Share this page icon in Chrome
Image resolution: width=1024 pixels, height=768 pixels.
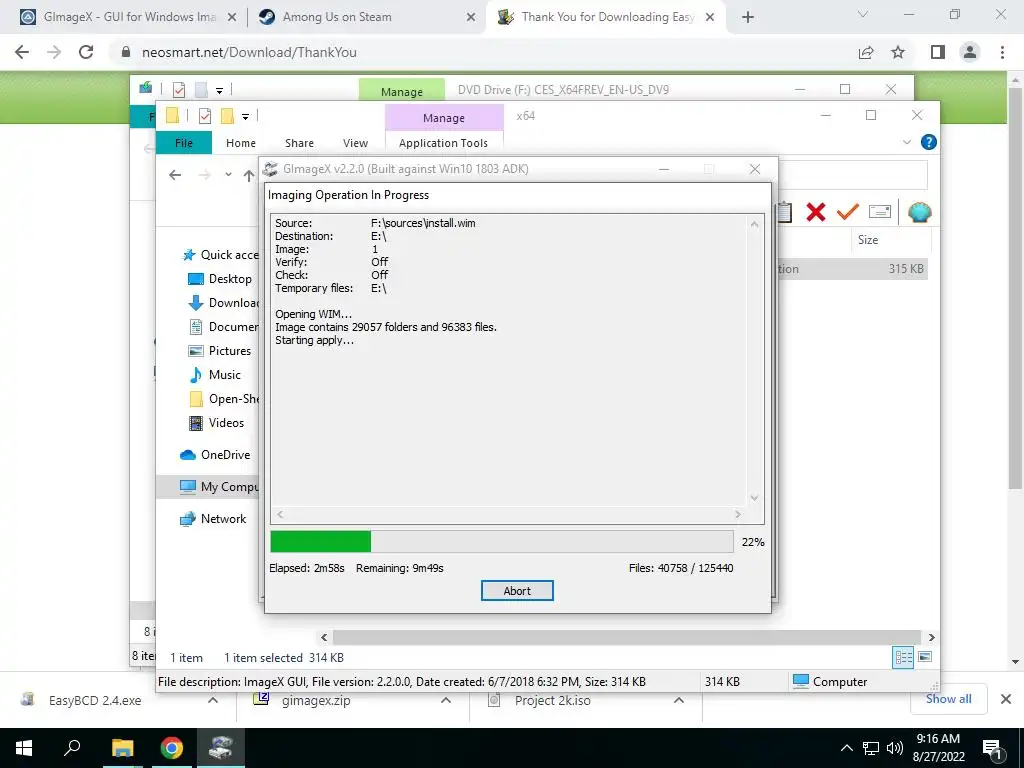pos(866,52)
